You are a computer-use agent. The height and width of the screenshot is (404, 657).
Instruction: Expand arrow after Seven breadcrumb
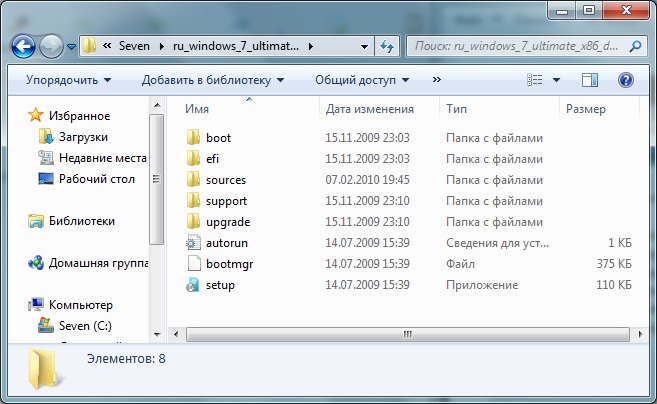(162, 46)
